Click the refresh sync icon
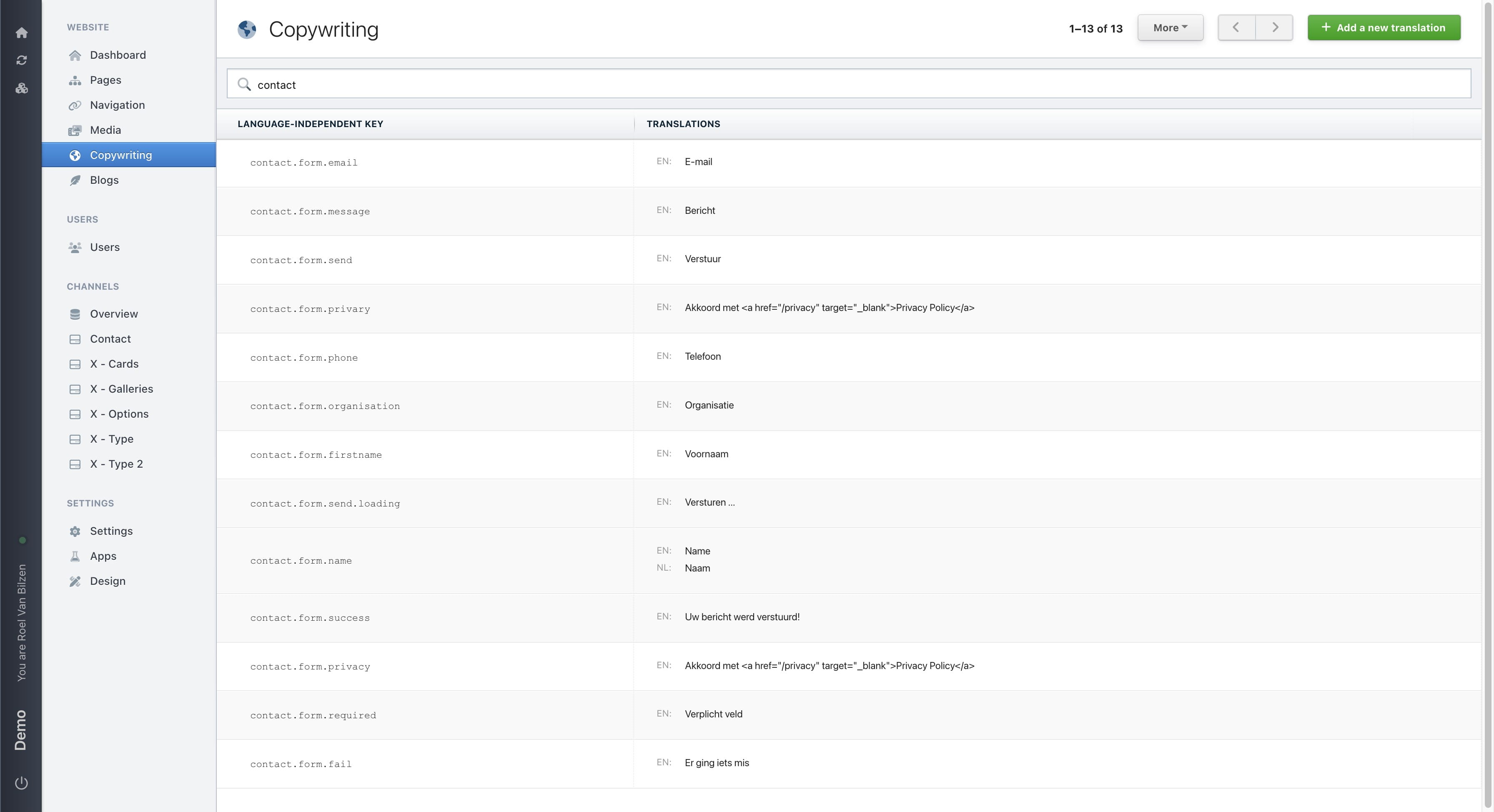 pyautogui.click(x=21, y=60)
